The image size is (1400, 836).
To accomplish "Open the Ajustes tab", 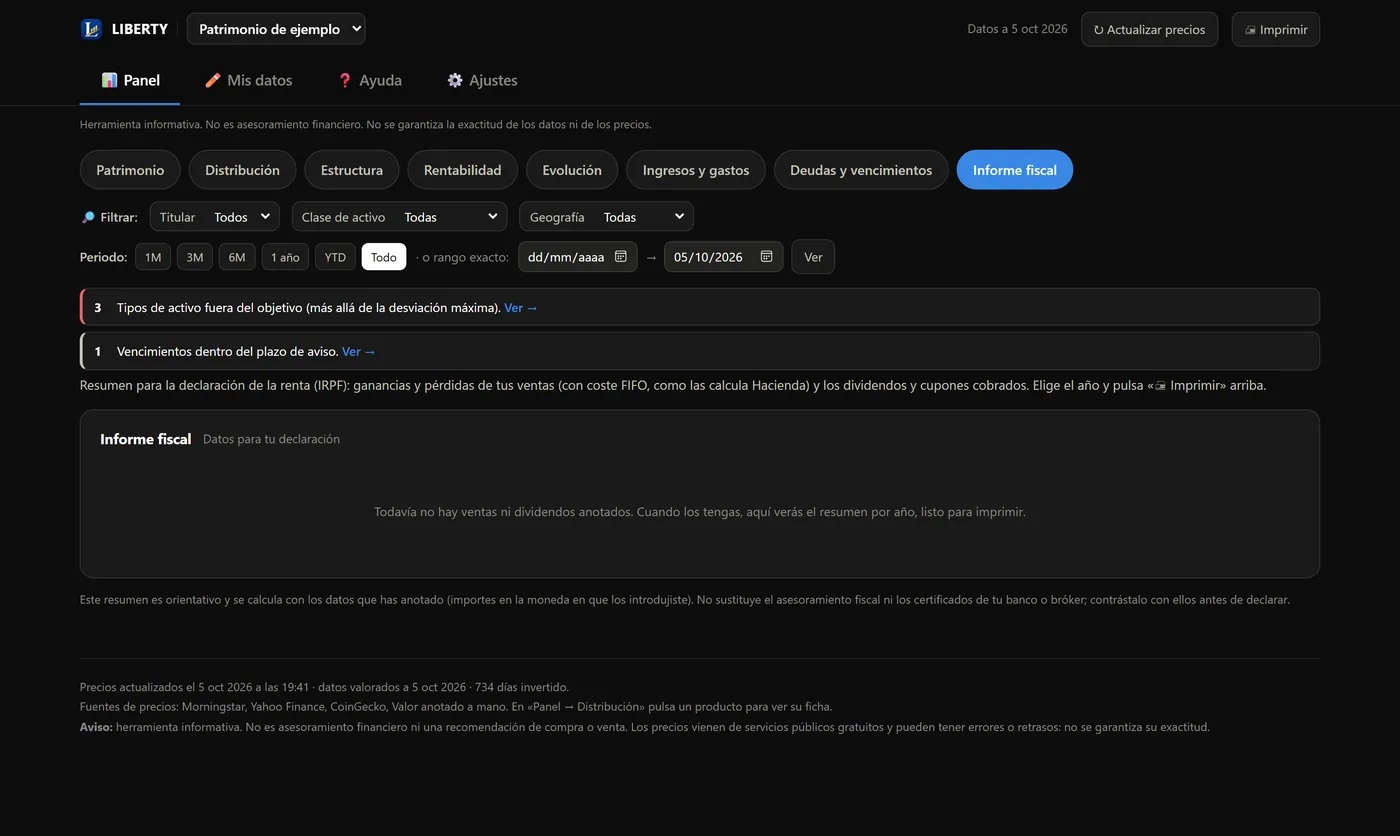I will pyautogui.click(x=482, y=80).
